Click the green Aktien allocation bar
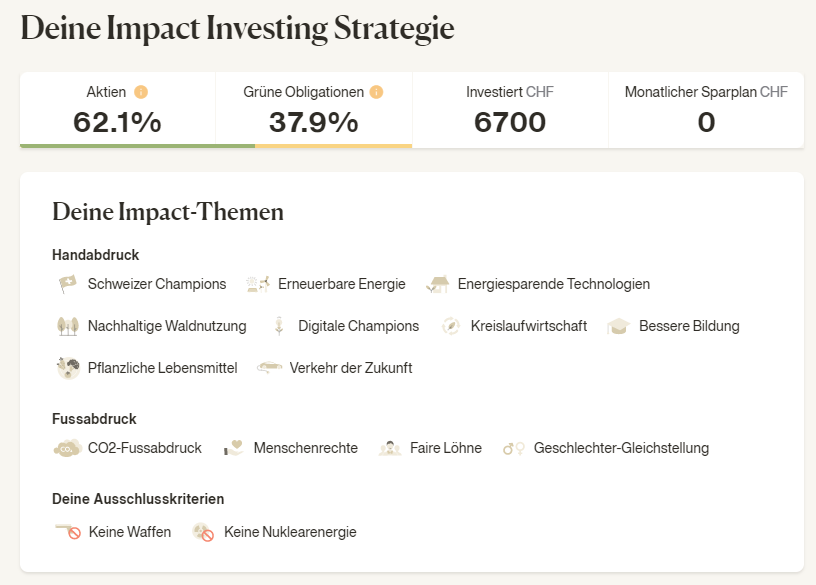Screen dimensions: 816x585 (x=137, y=146)
